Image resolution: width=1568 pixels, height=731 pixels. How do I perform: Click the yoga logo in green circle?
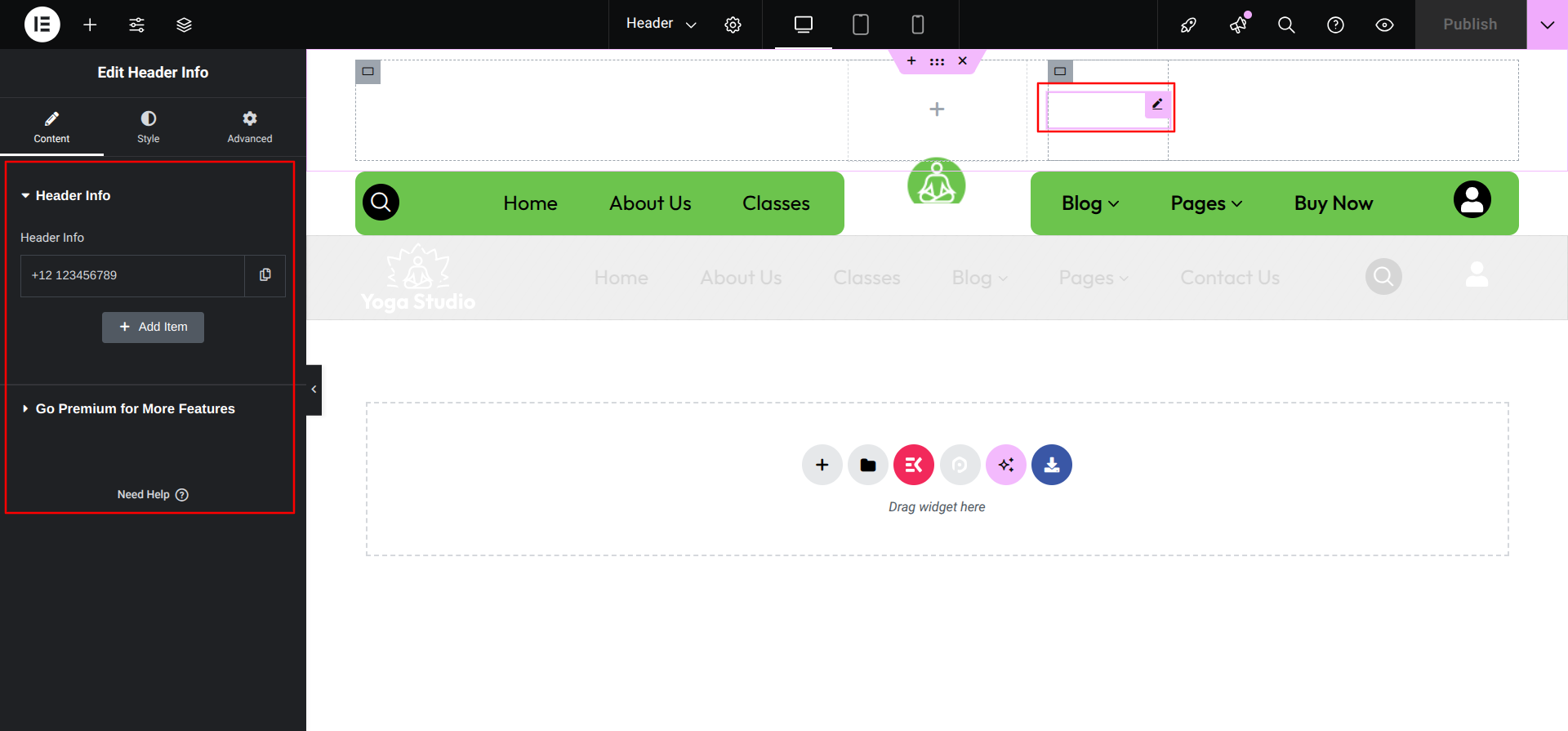(937, 181)
